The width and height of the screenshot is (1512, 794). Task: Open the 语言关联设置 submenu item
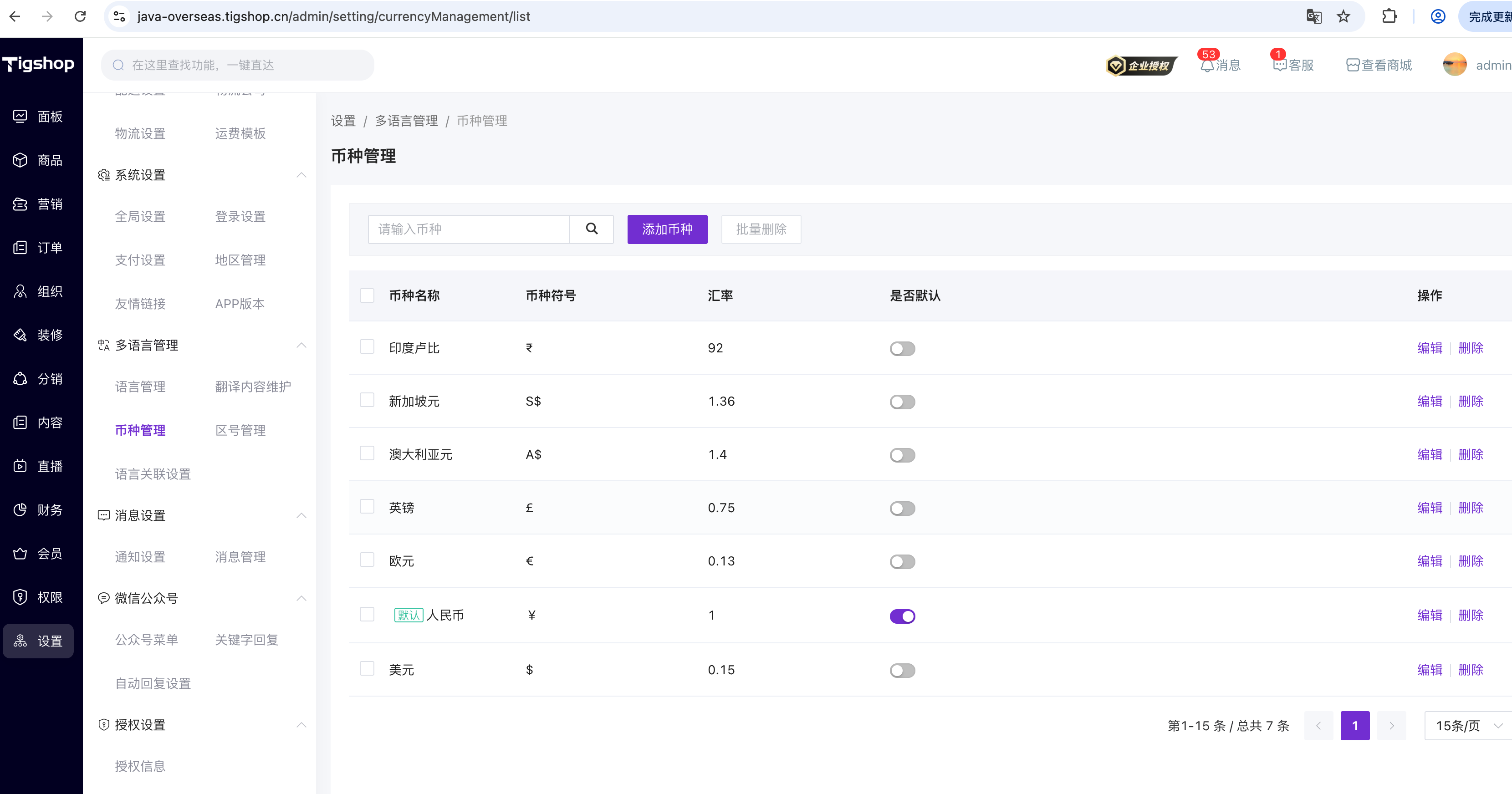[x=153, y=474]
